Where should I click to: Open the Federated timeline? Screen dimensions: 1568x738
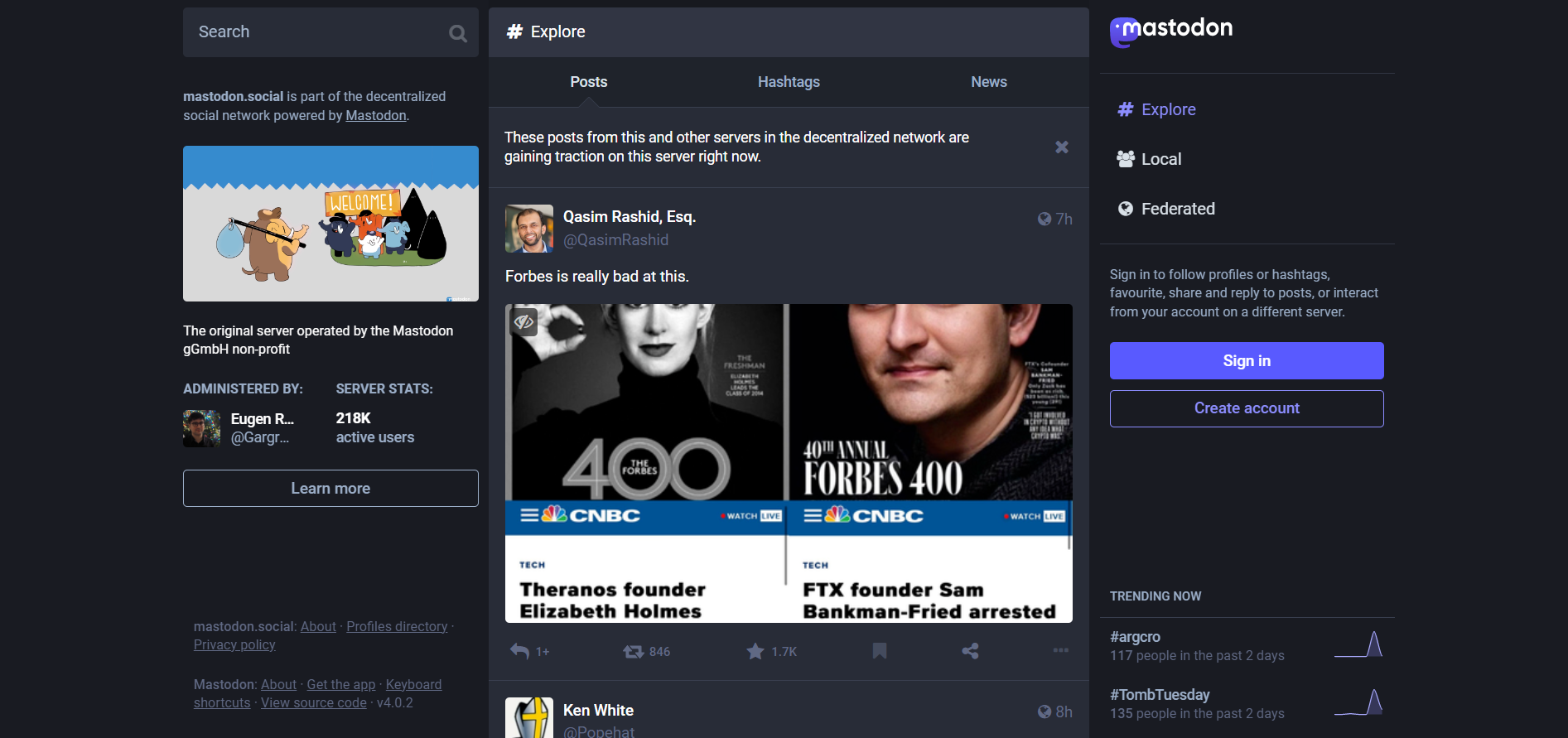[x=1166, y=209]
